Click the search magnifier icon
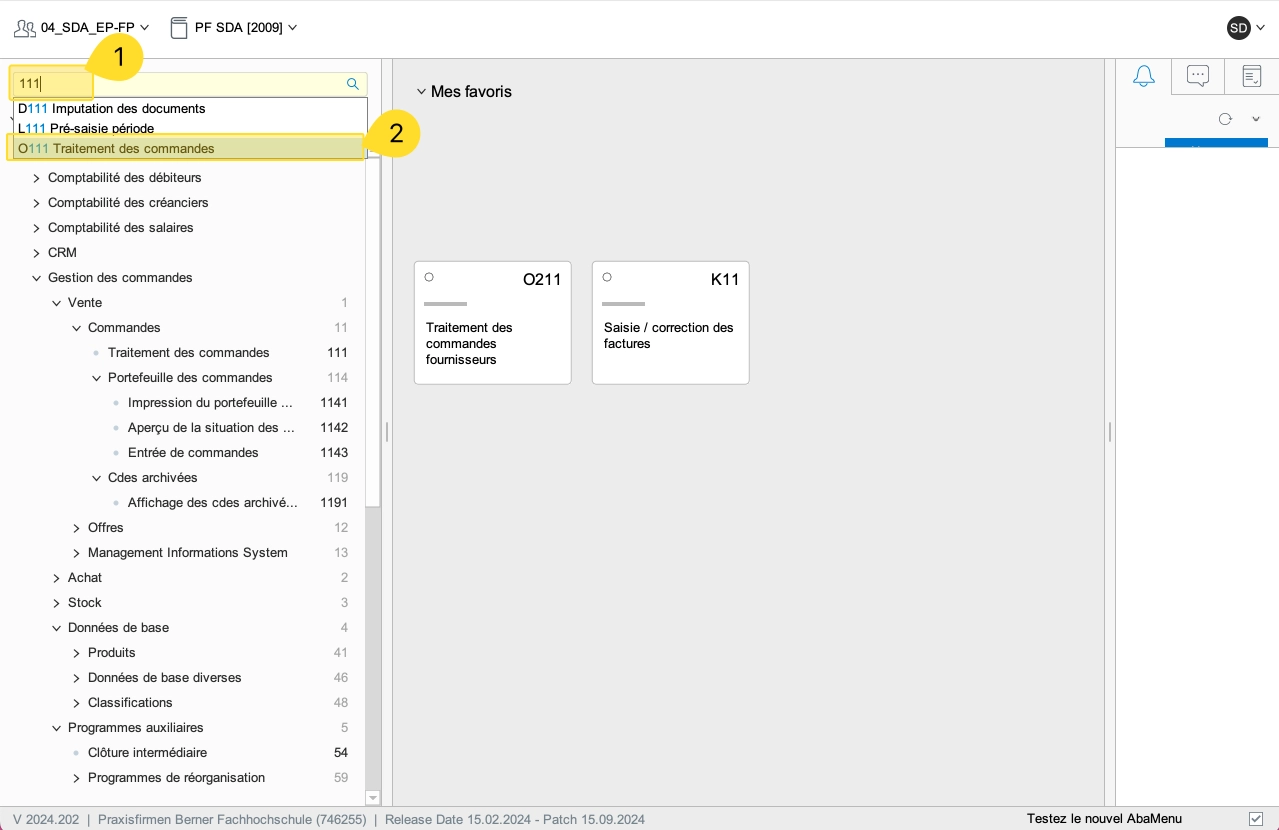 (352, 84)
